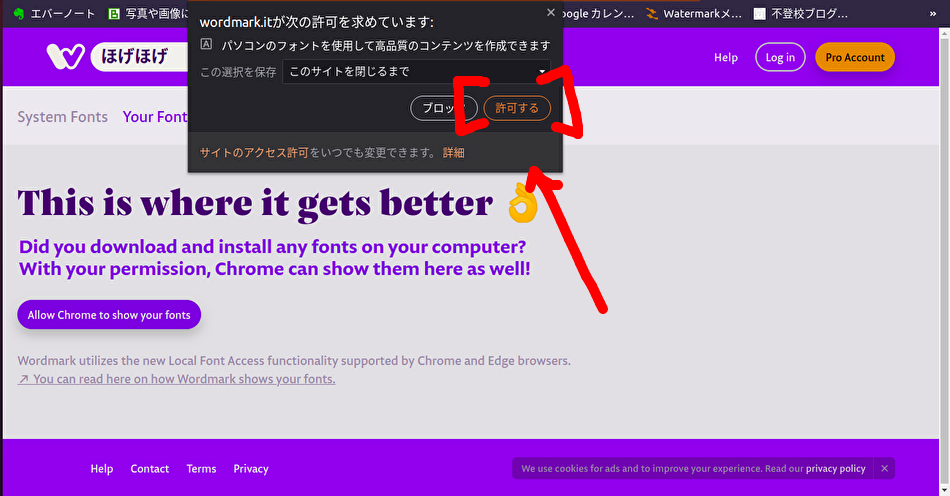Click Allow Chrome to show your fonts

[109, 314]
